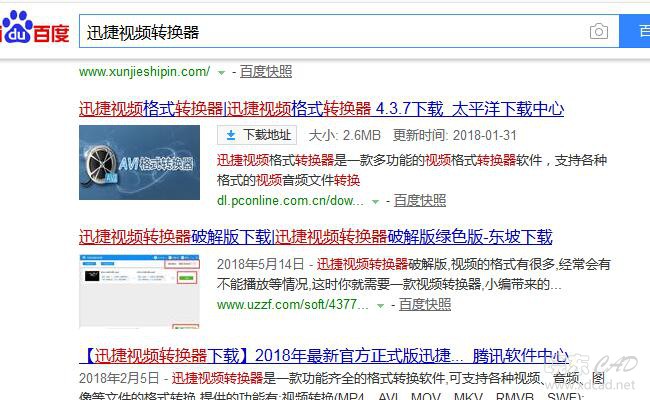
Task: Open 百度快照 beside www.uzzf.com URL
Action: (x=424, y=305)
